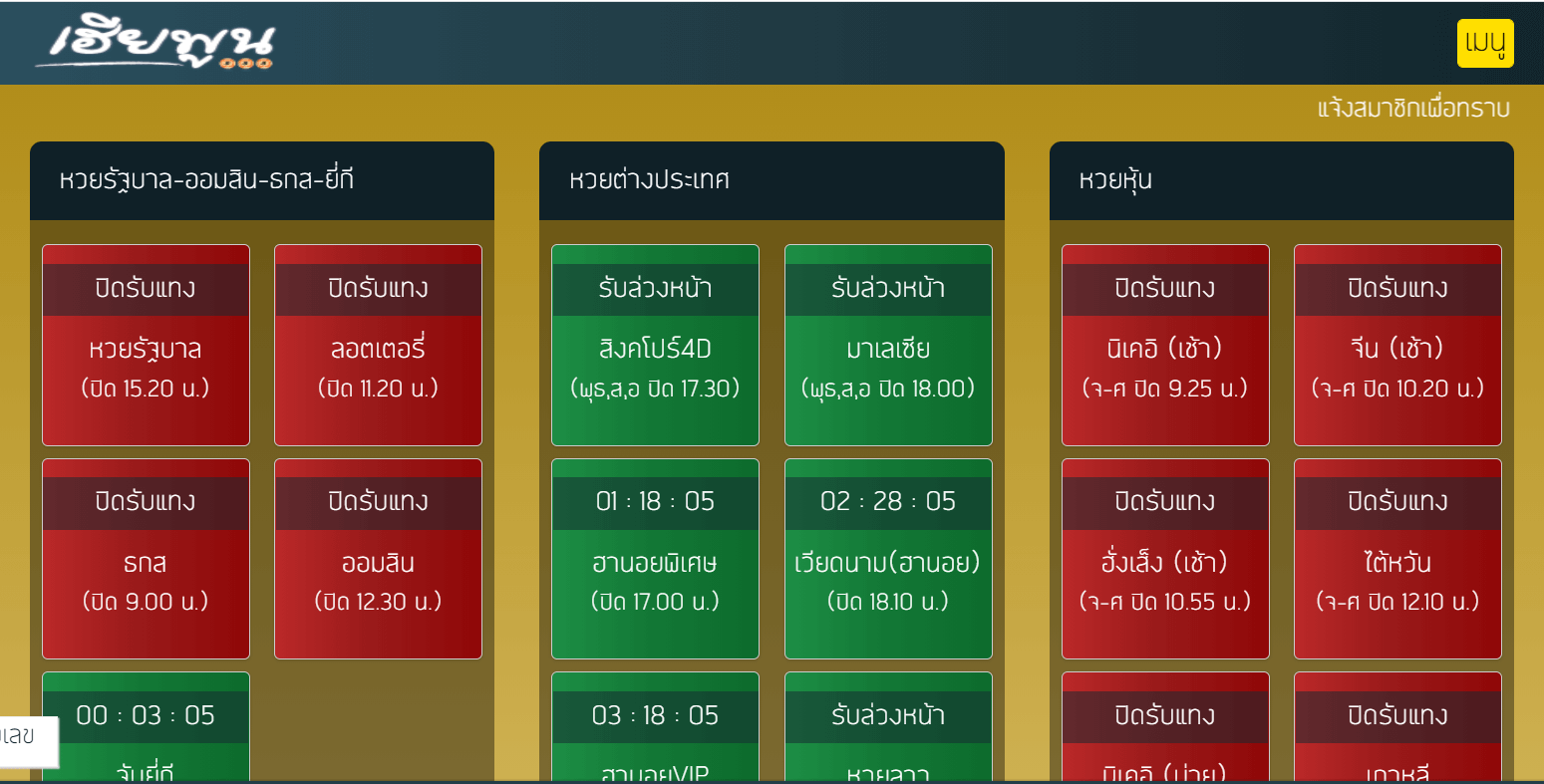Open the จับยี่กี card with countdown
This screenshot has width=1544, height=784.
point(146,726)
